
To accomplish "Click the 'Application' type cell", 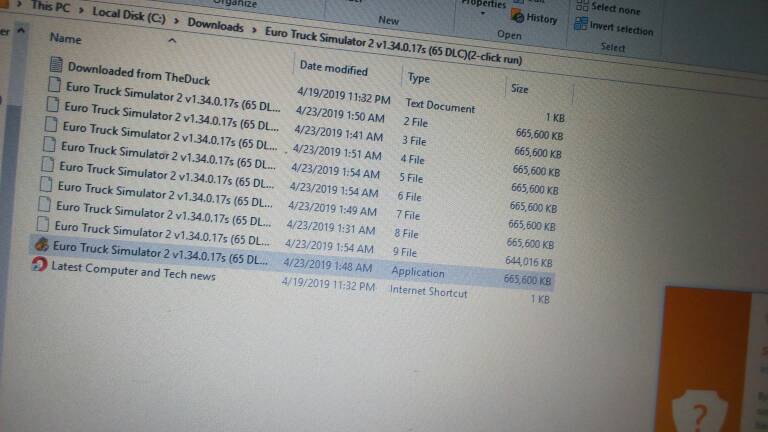I will click(418, 272).
